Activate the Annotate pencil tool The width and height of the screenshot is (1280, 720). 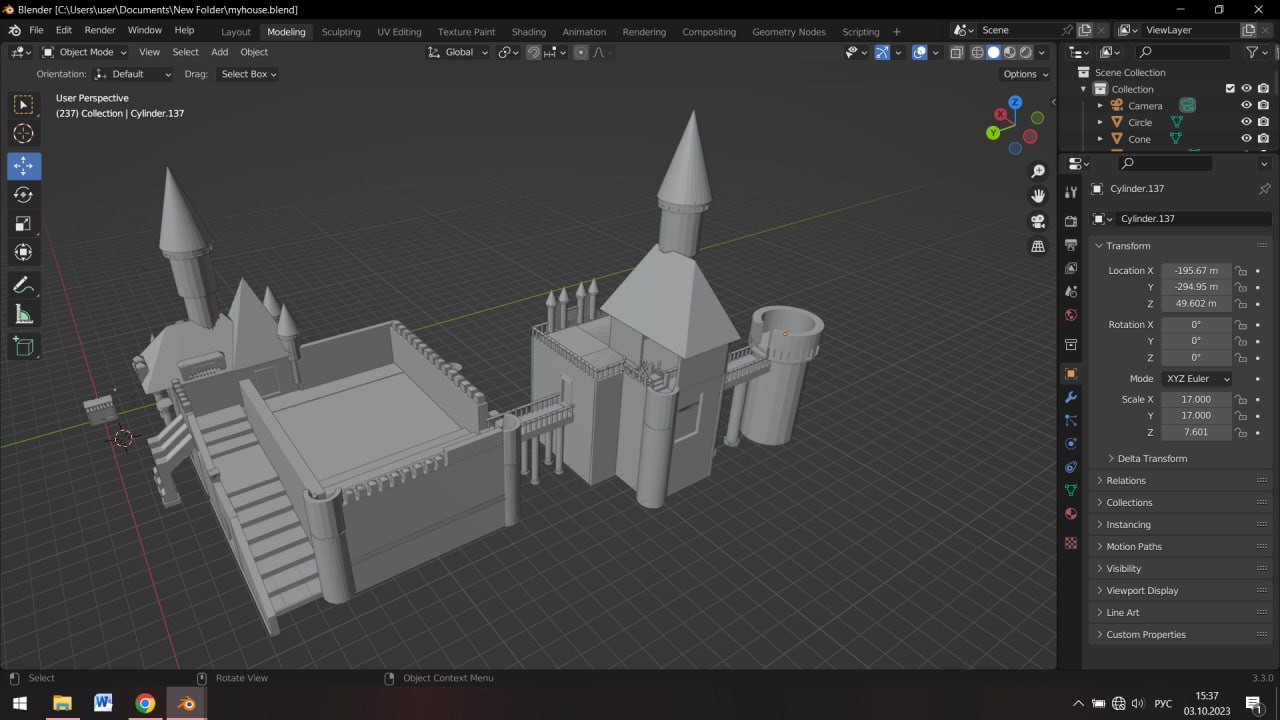24,286
